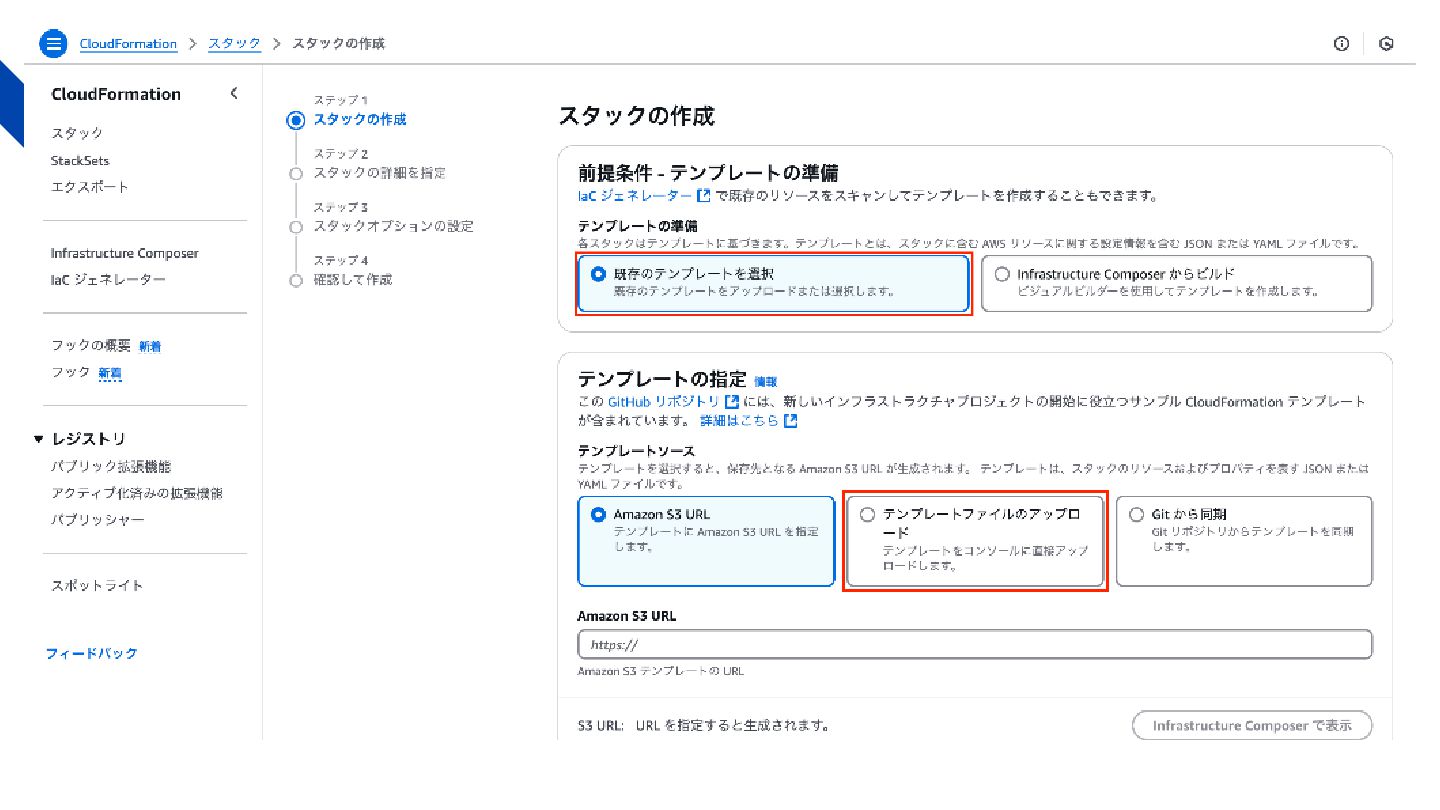Open the 詳細はこちら link
The height and width of the screenshot is (810, 1440).
coord(739,420)
